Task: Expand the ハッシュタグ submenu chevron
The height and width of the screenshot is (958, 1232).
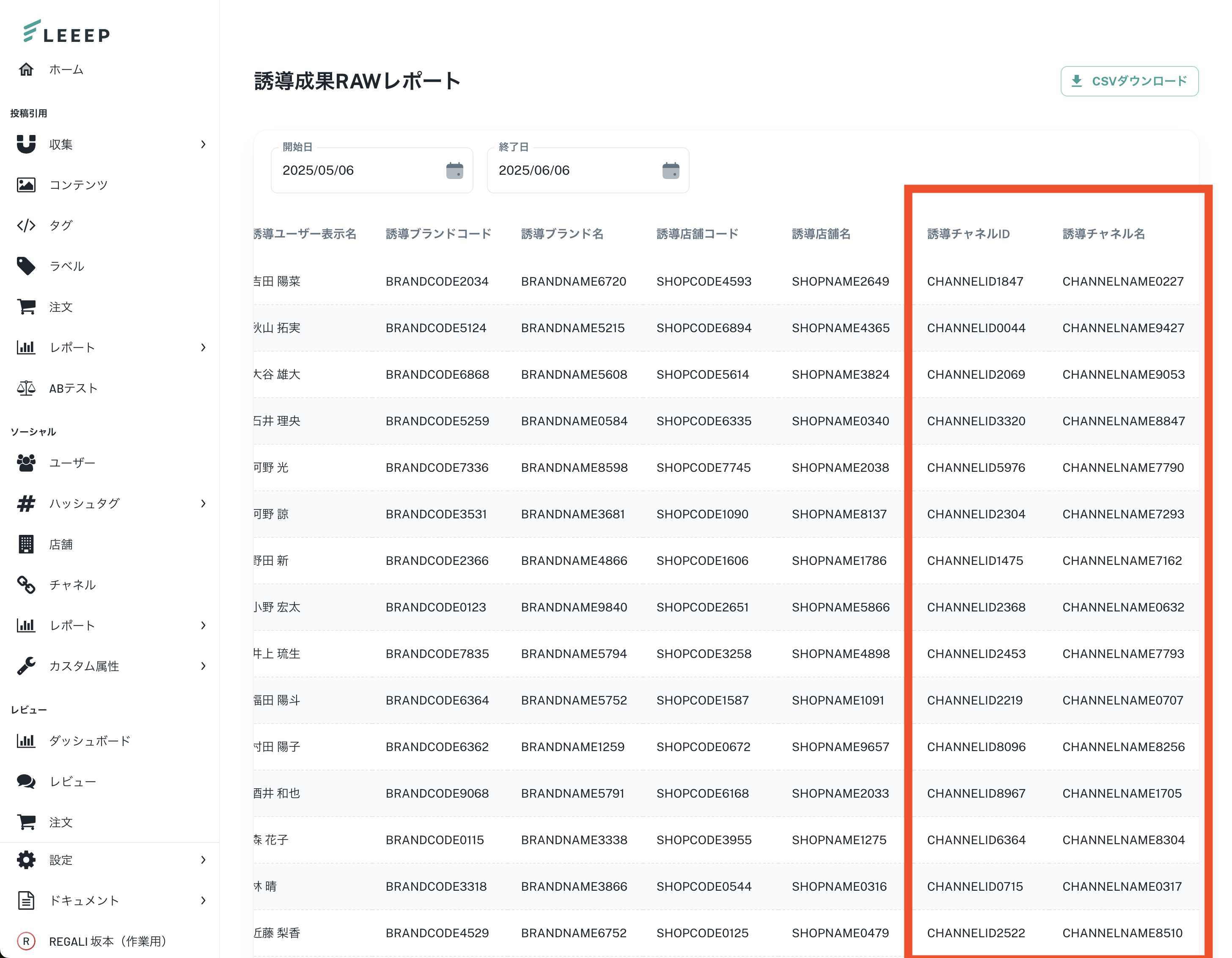Action: pos(203,503)
